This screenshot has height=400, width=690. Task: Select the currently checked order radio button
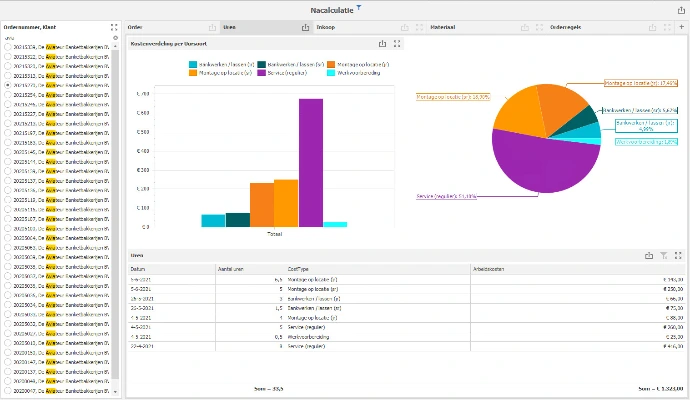pos(9,85)
